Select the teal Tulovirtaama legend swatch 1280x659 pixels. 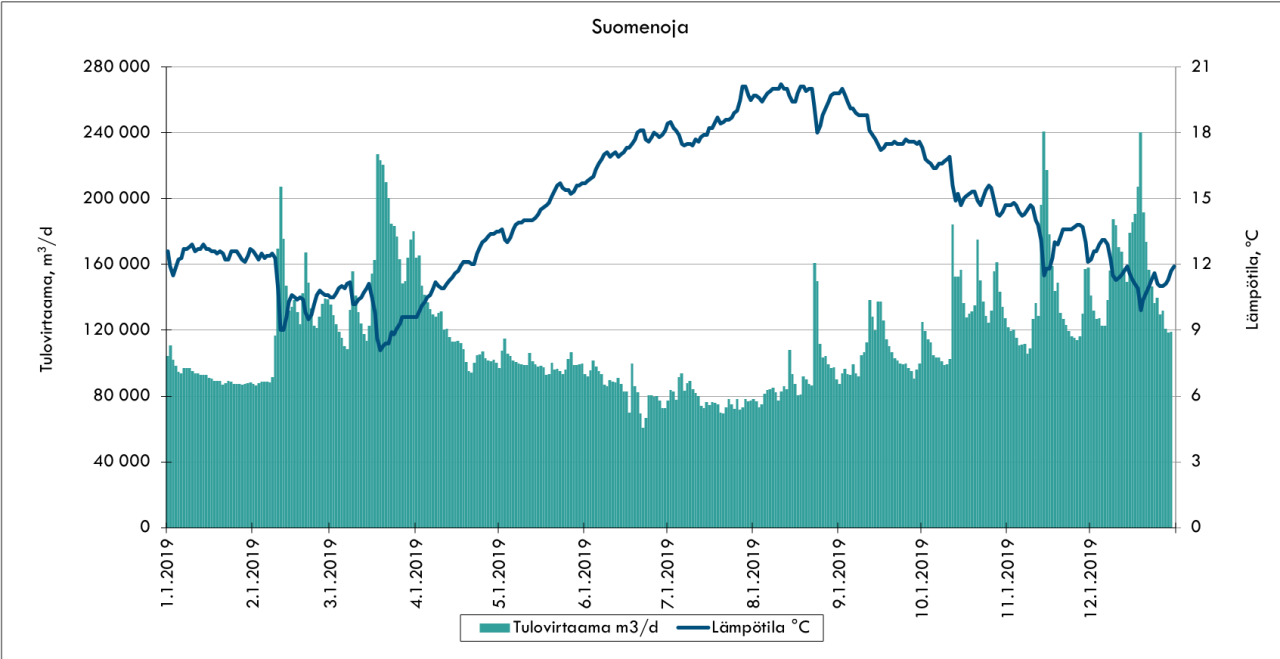tap(495, 628)
